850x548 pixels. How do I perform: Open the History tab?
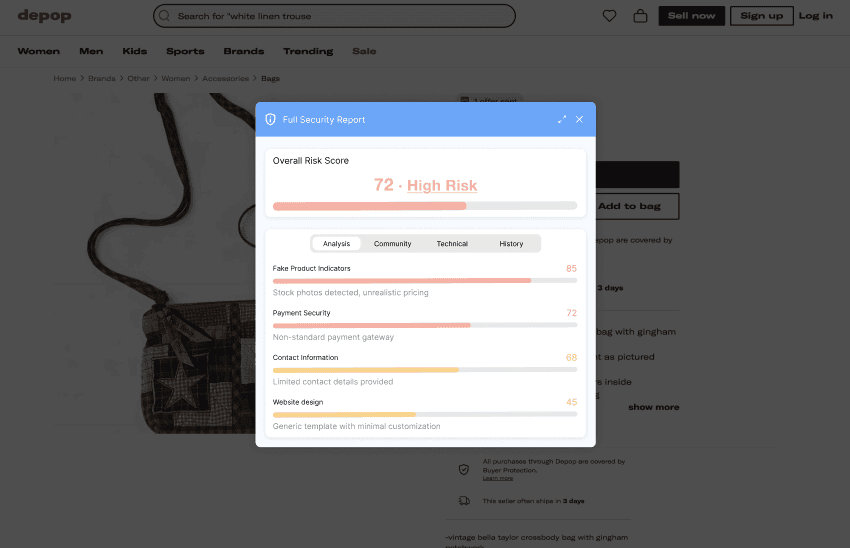point(511,244)
